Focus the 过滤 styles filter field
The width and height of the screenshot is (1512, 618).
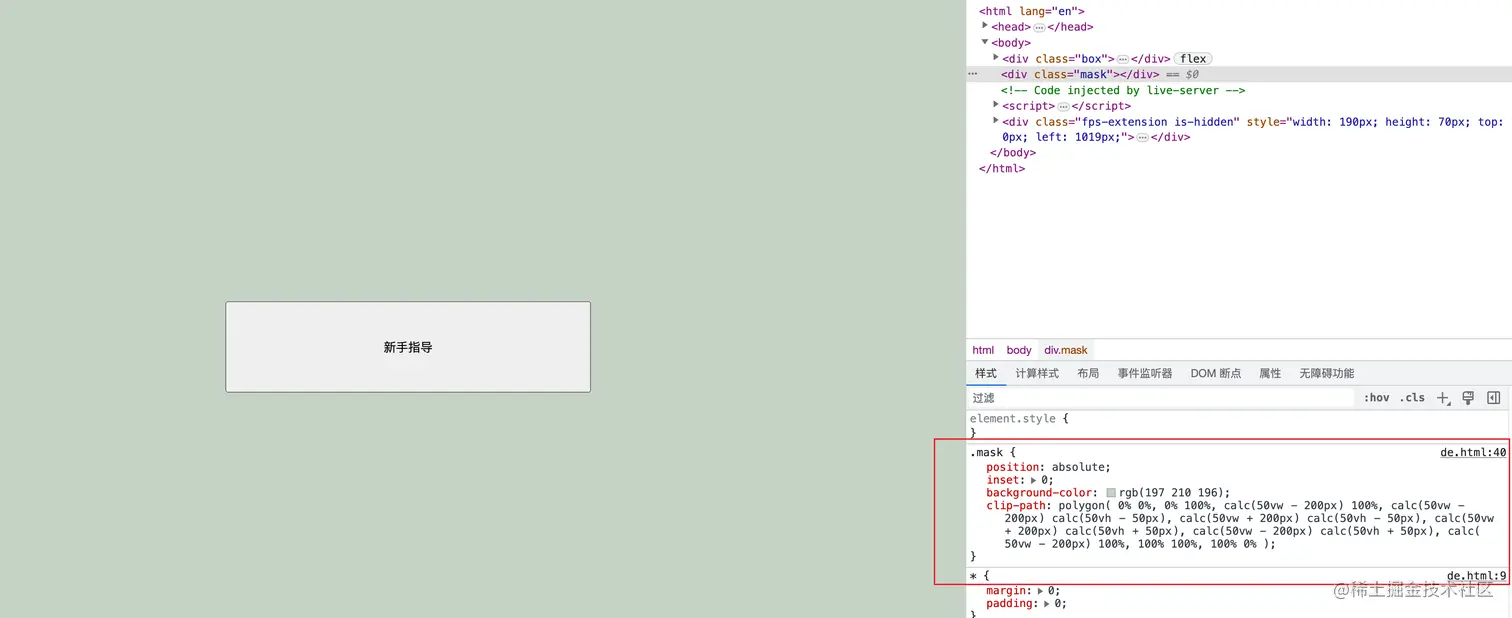tap(1160, 398)
